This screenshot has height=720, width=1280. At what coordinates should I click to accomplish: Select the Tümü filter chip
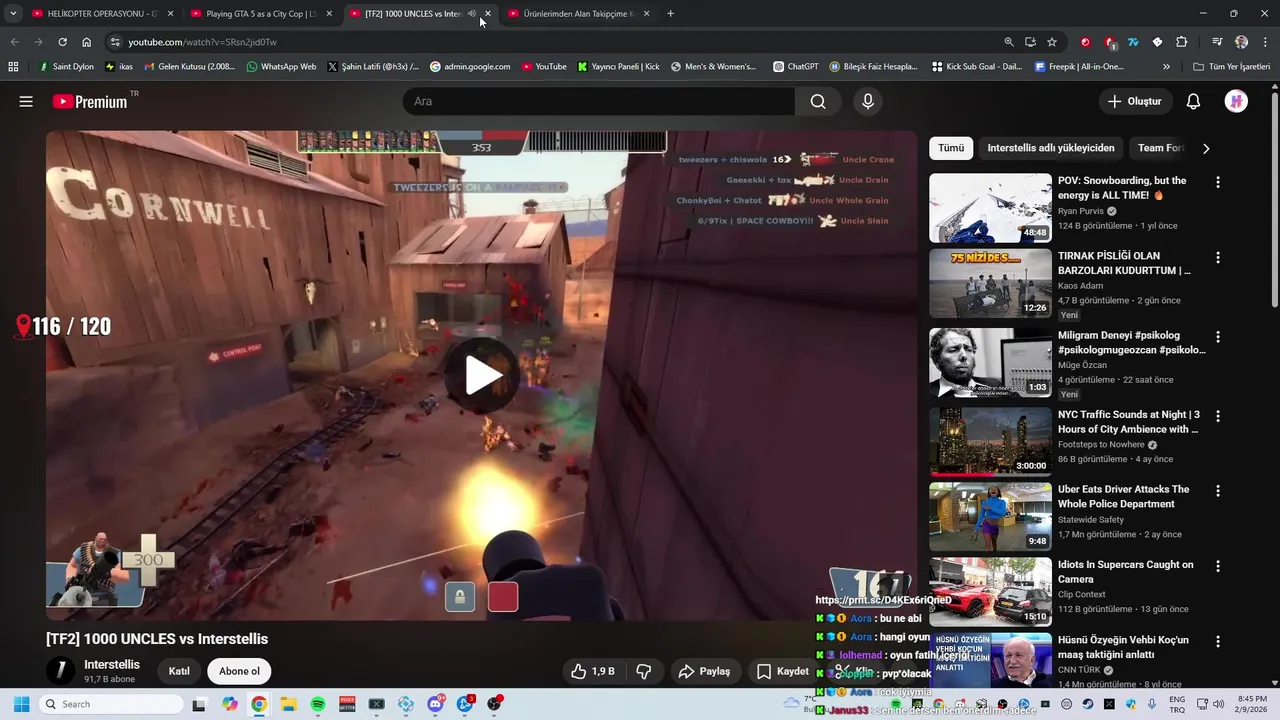(x=951, y=148)
